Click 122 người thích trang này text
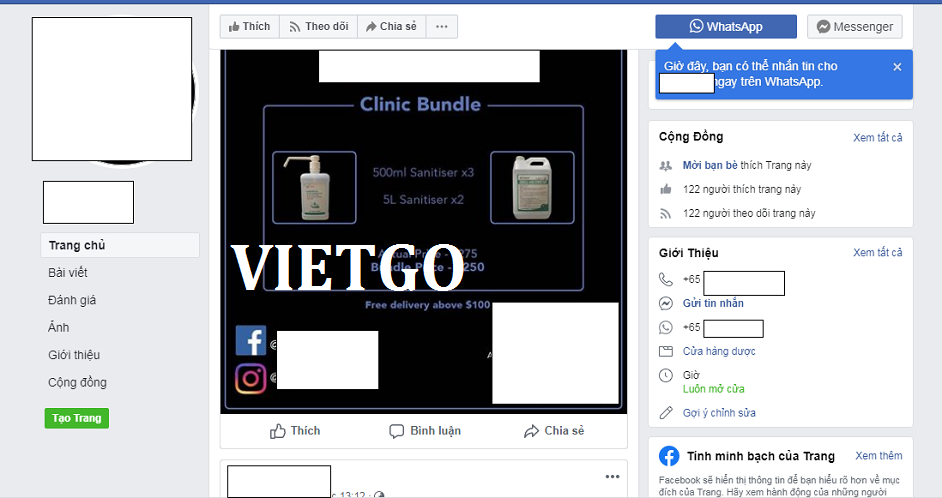 click(x=742, y=189)
